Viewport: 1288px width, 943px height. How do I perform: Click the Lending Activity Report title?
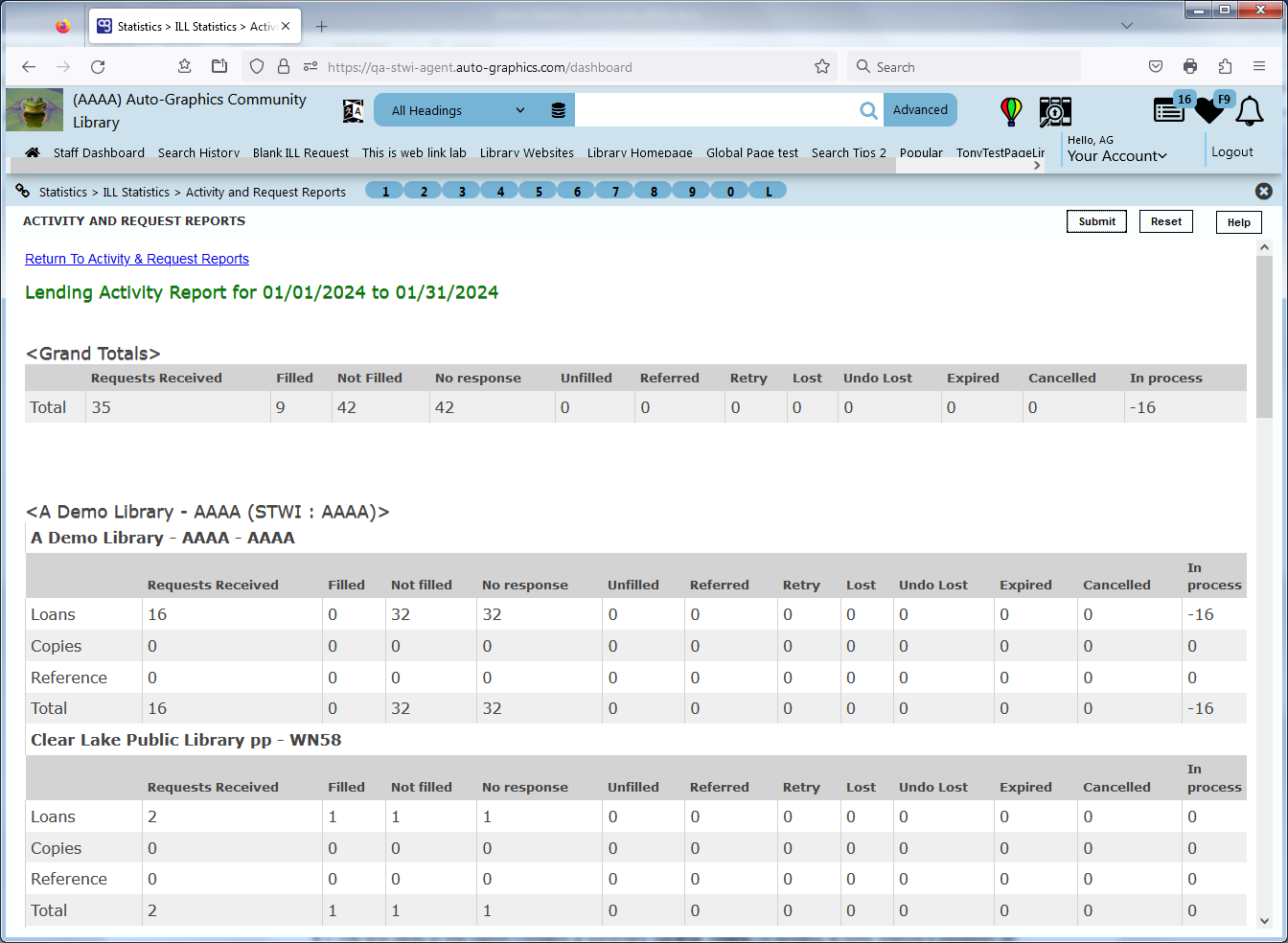tap(262, 292)
